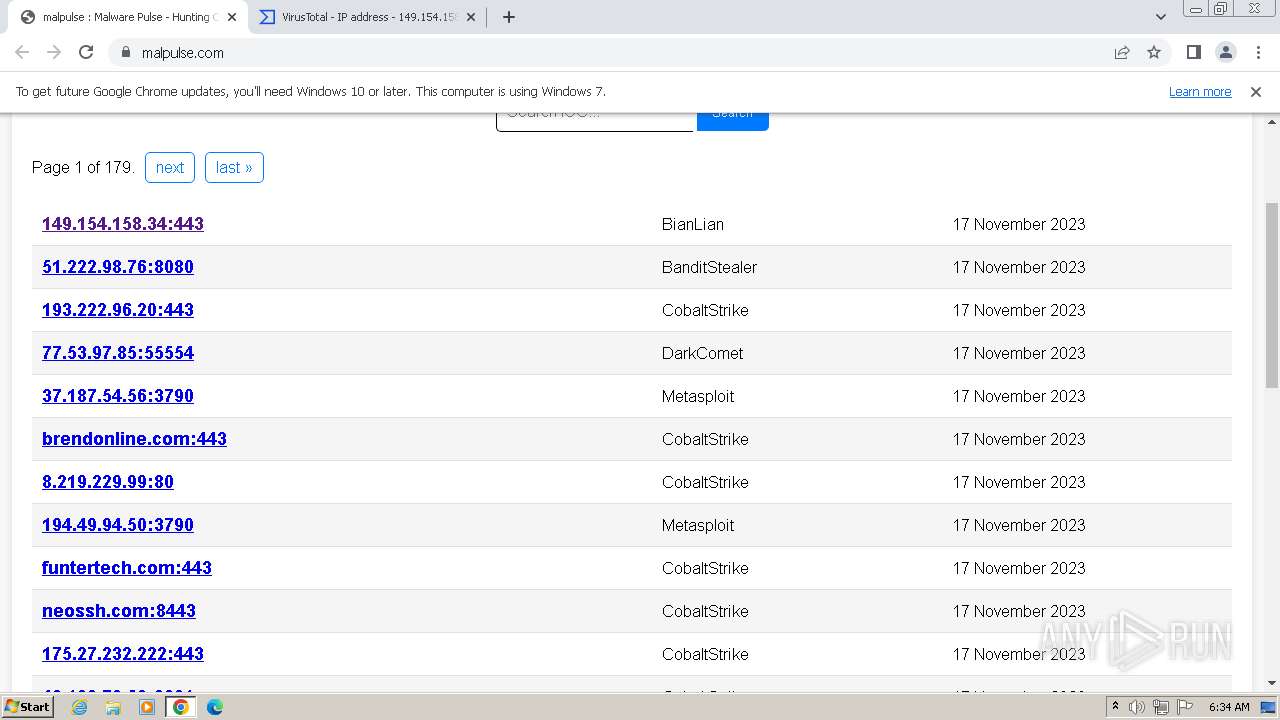This screenshot has height=720, width=1280.
Task: Open the Learn more link
Action: click(1200, 91)
